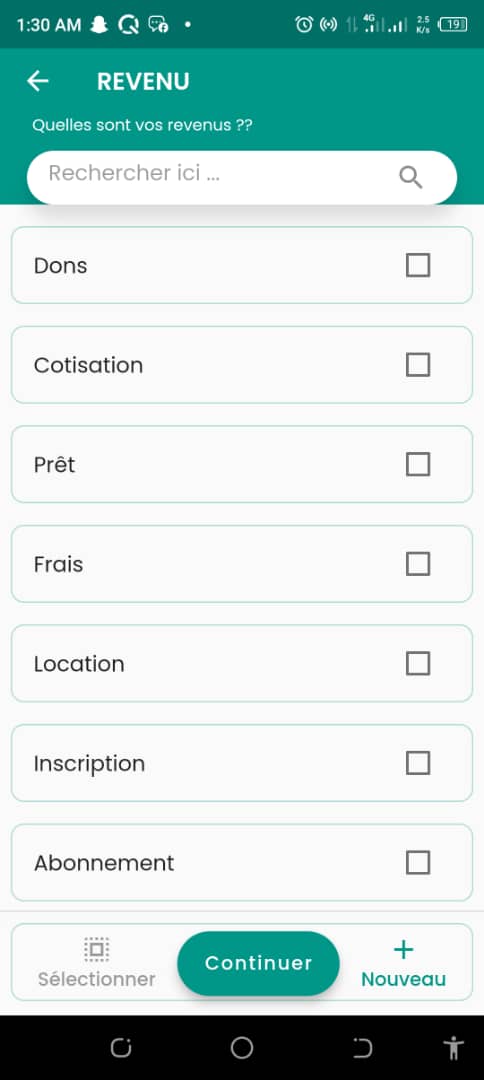Tick the Location checkbox
The width and height of the screenshot is (484, 1080).
coord(418,663)
